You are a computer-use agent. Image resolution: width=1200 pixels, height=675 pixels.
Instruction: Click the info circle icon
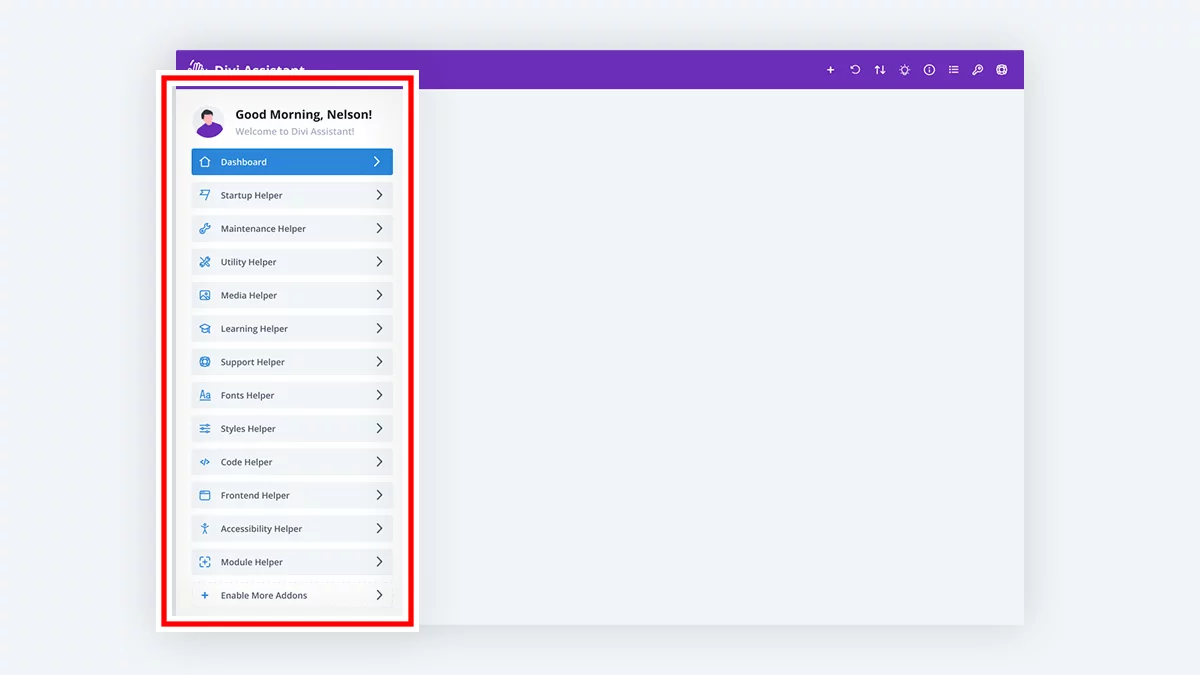929,70
